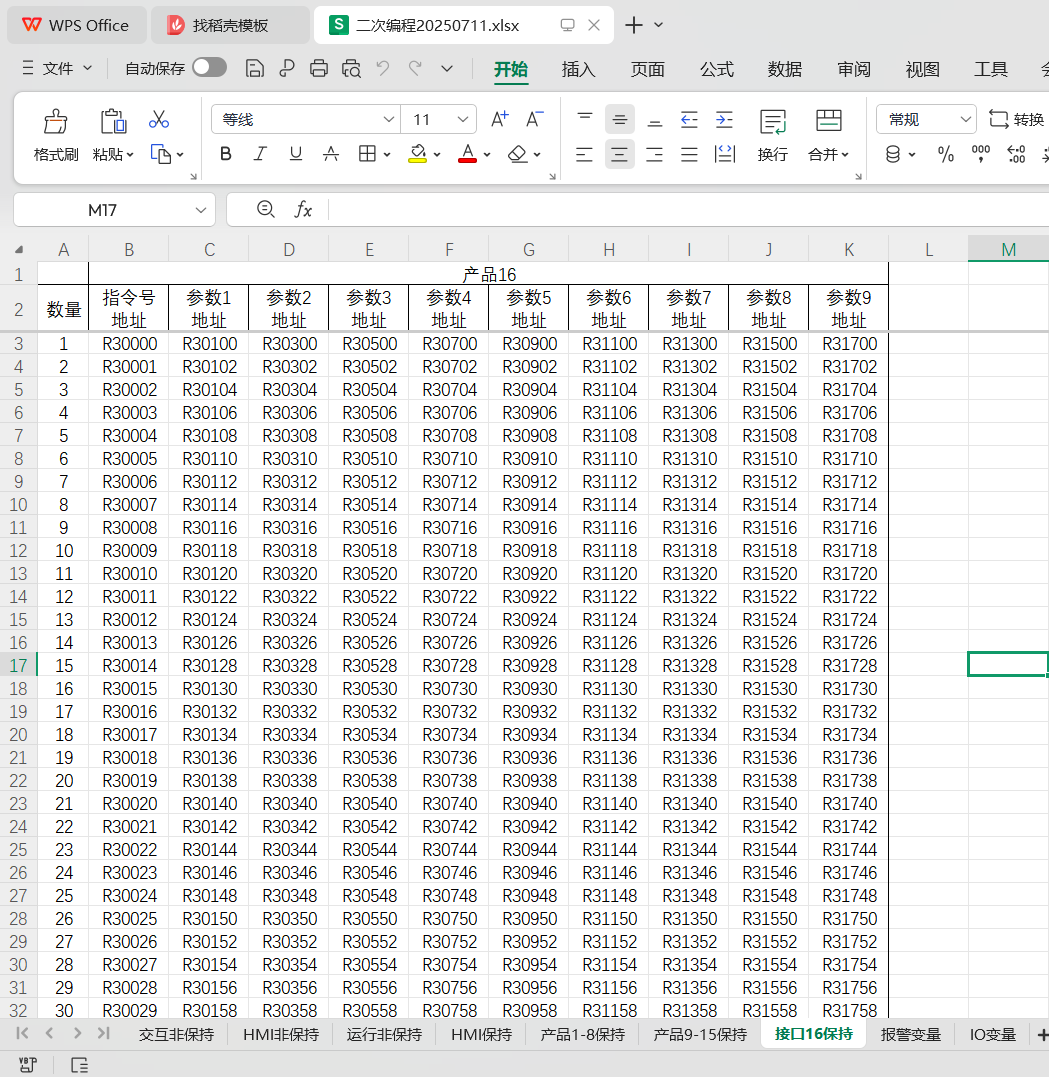Expand the number format dropdown 常规
The image size is (1049, 1077).
tap(965, 120)
